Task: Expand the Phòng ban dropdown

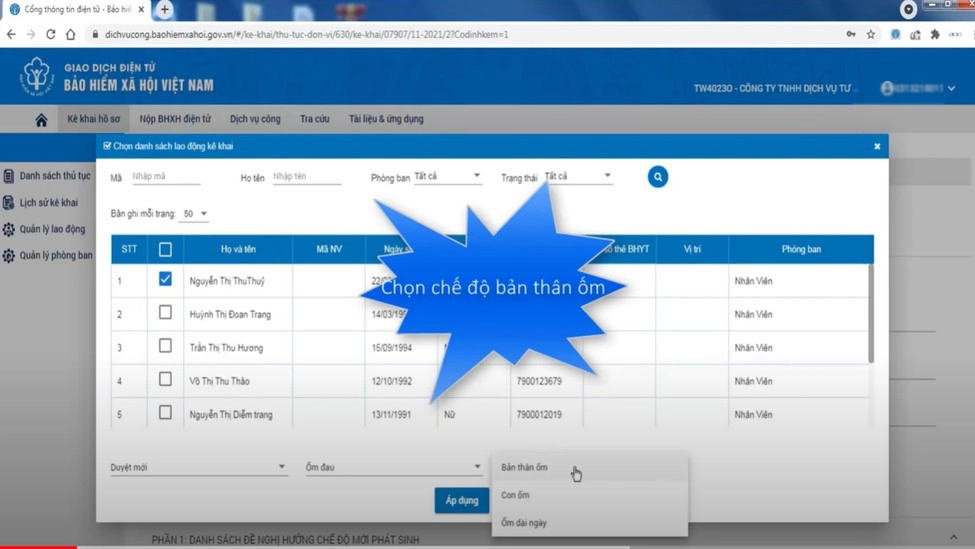Action: tap(447, 176)
